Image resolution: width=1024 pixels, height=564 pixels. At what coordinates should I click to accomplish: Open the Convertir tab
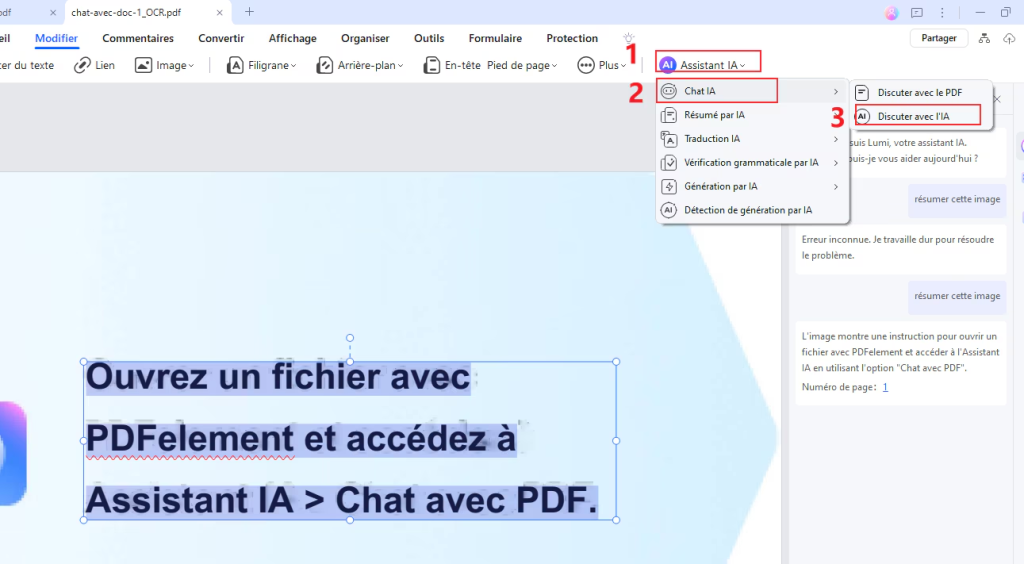click(x=221, y=39)
